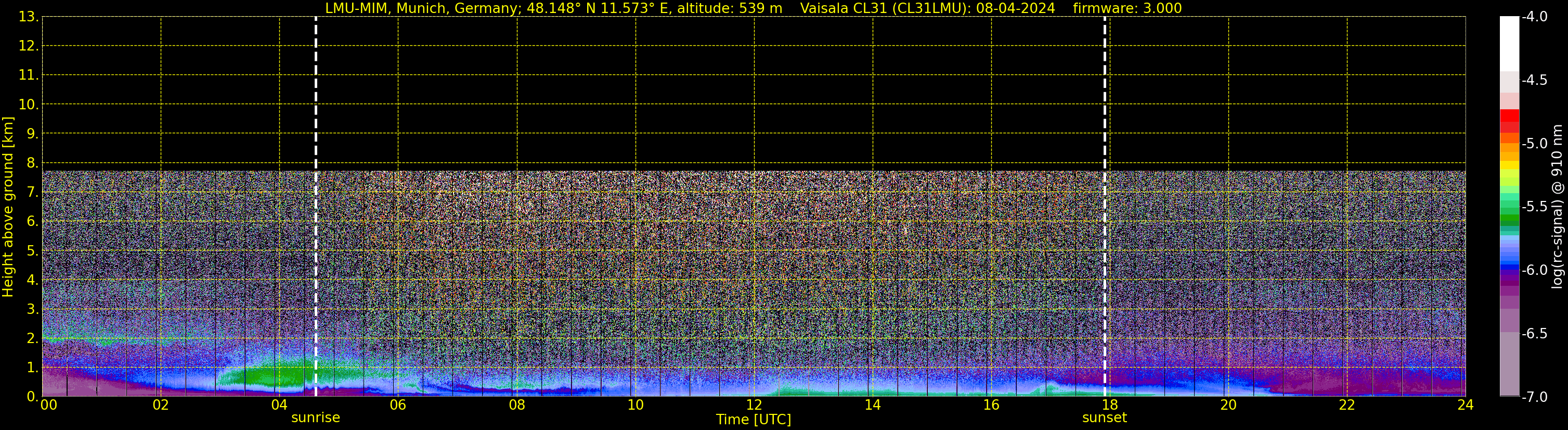
Task: Pick the white segment atop the colorbar
Action: tap(1509, 43)
